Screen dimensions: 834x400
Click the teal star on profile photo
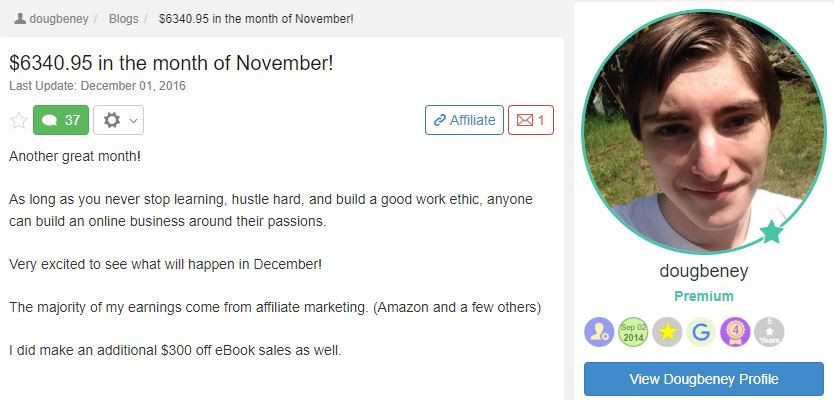771,232
